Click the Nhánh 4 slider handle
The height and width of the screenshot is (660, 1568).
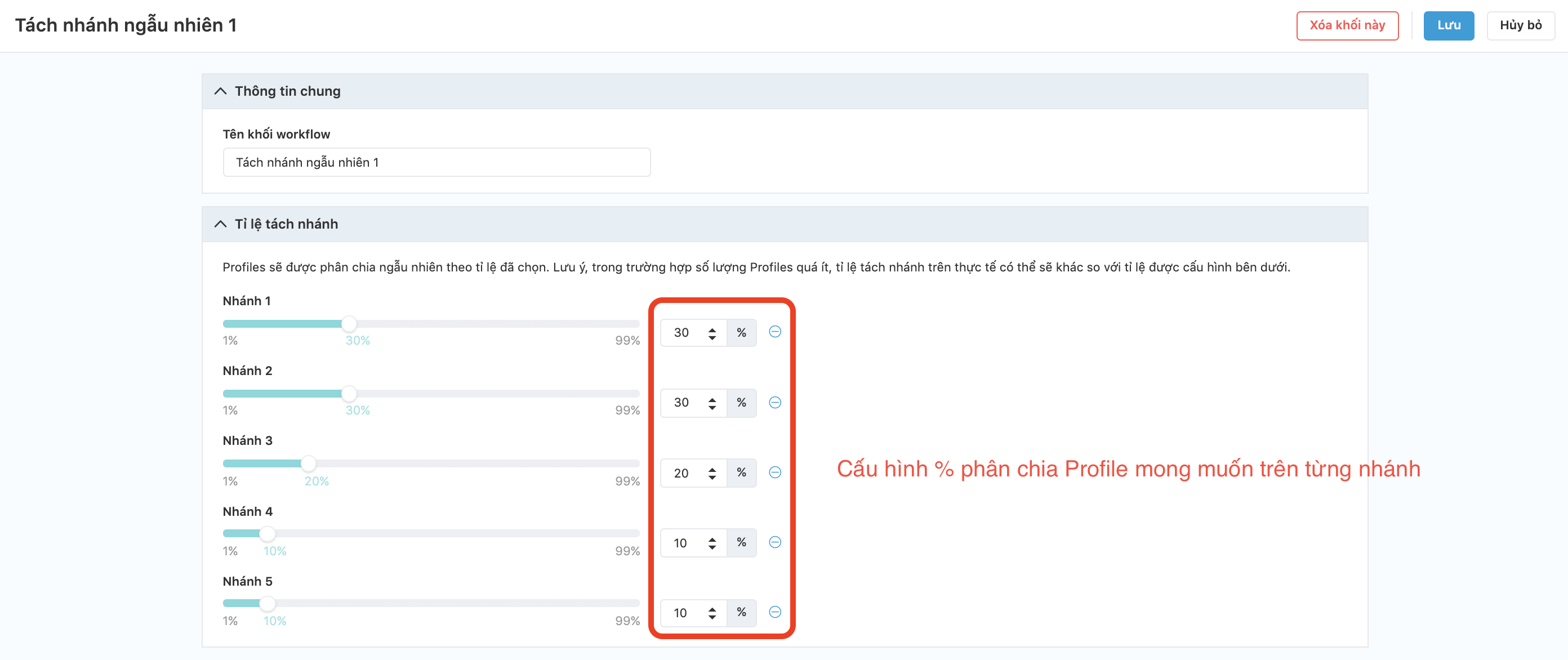(267, 534)
